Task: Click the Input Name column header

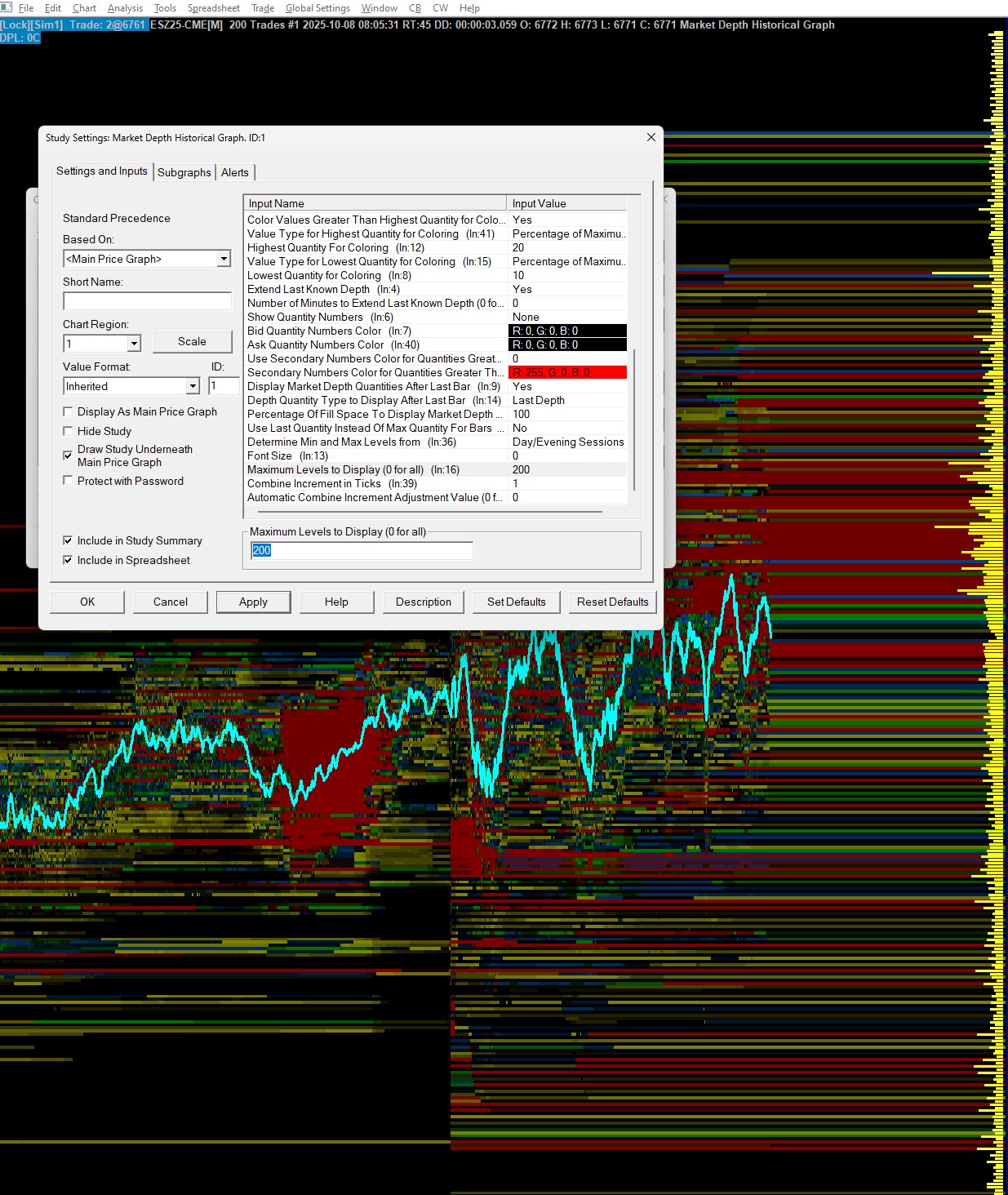Action: click(x=375, y=203)
